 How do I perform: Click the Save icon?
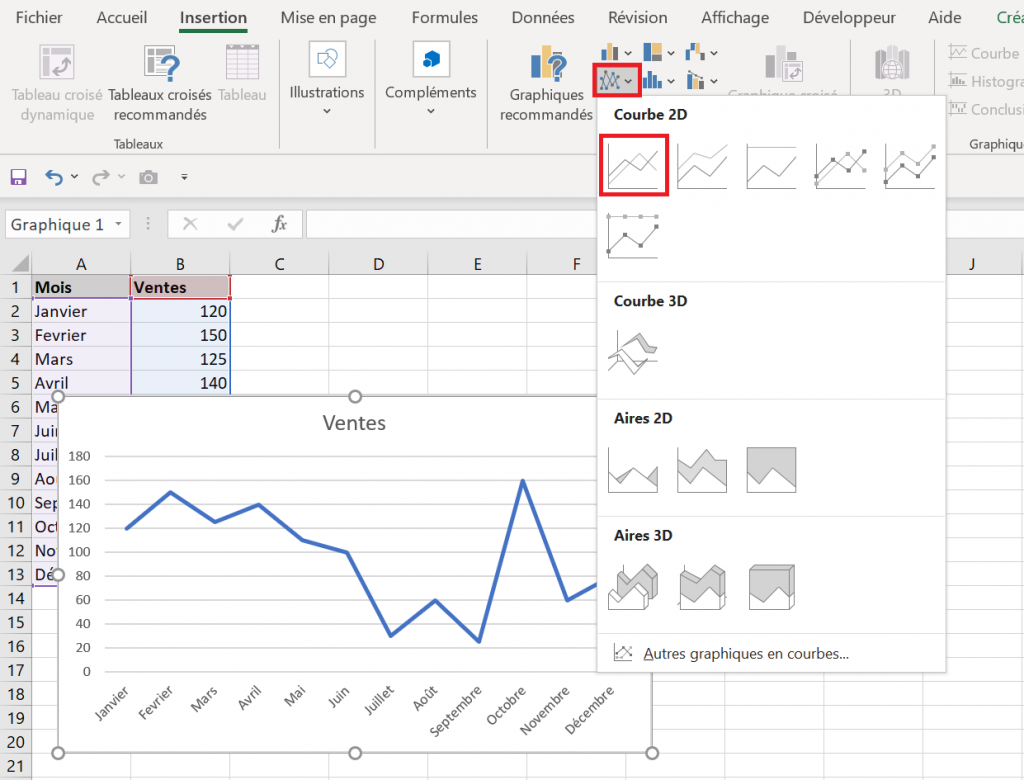pyautogui.click(x=18, y=175)
